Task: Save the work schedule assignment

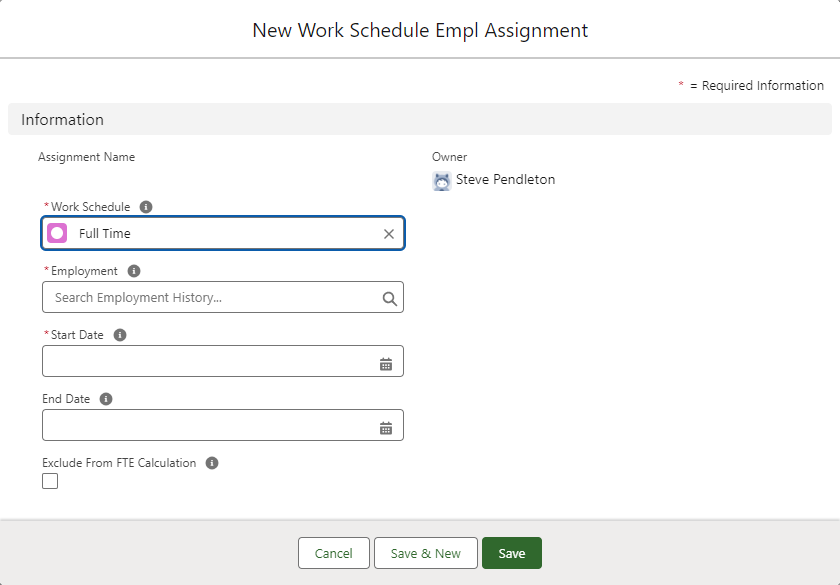Action: (x=511, y=553)
